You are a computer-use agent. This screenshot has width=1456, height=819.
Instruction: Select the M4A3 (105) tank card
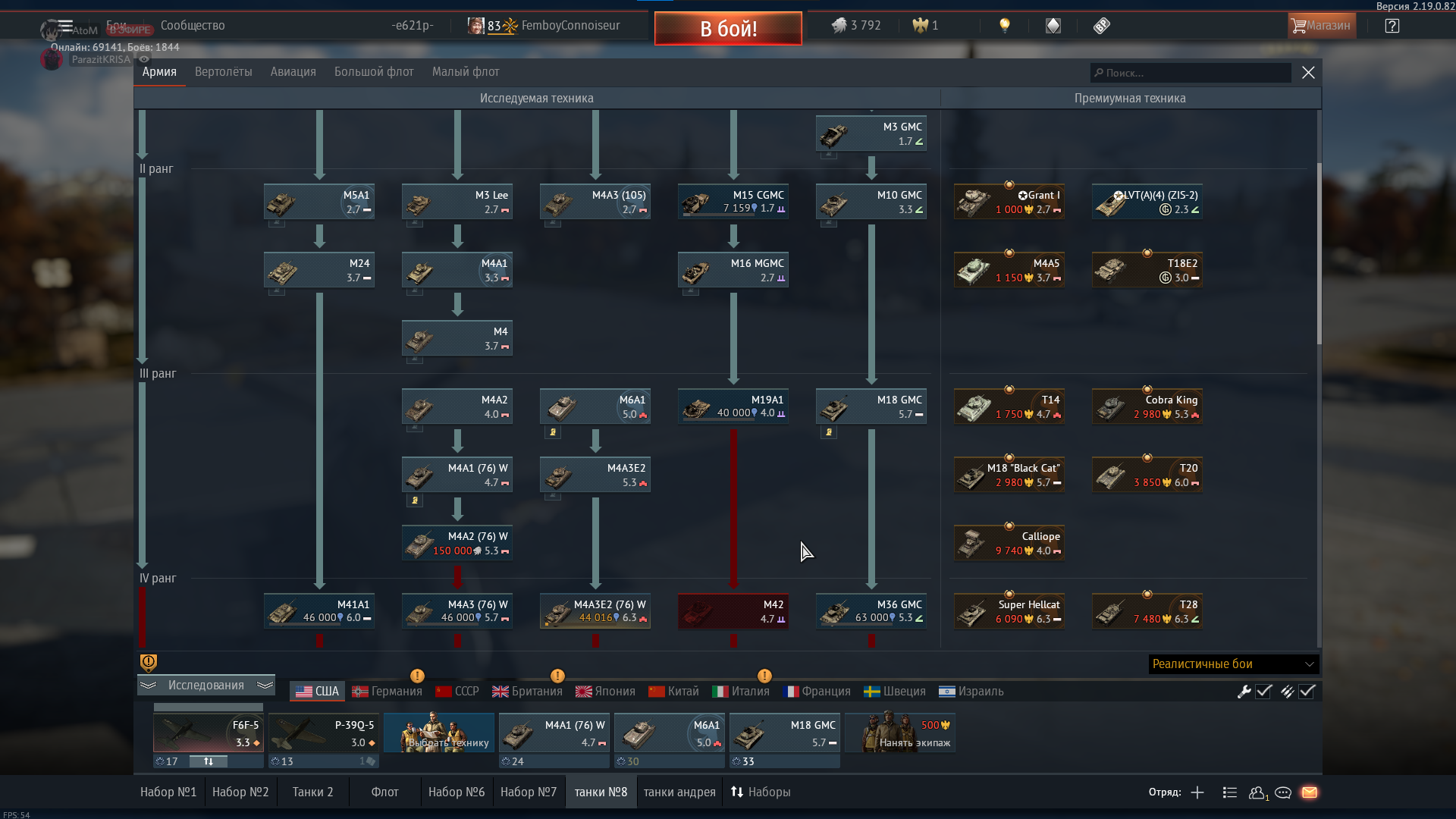pos(595,202)
